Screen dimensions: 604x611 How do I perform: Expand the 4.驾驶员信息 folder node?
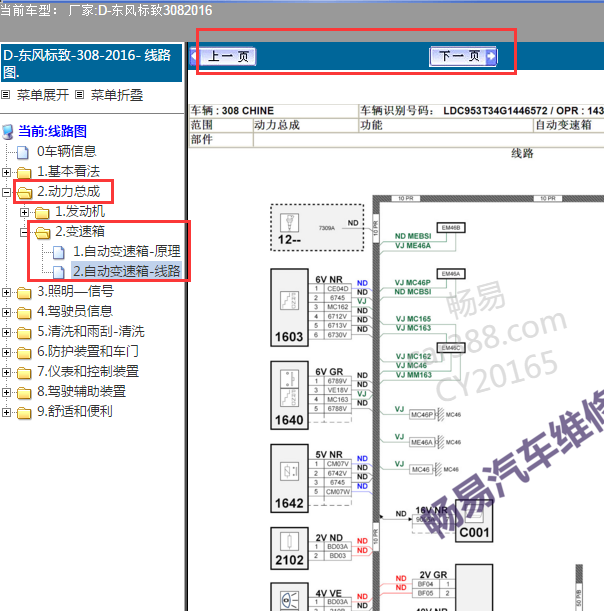[x=6, y=312]
